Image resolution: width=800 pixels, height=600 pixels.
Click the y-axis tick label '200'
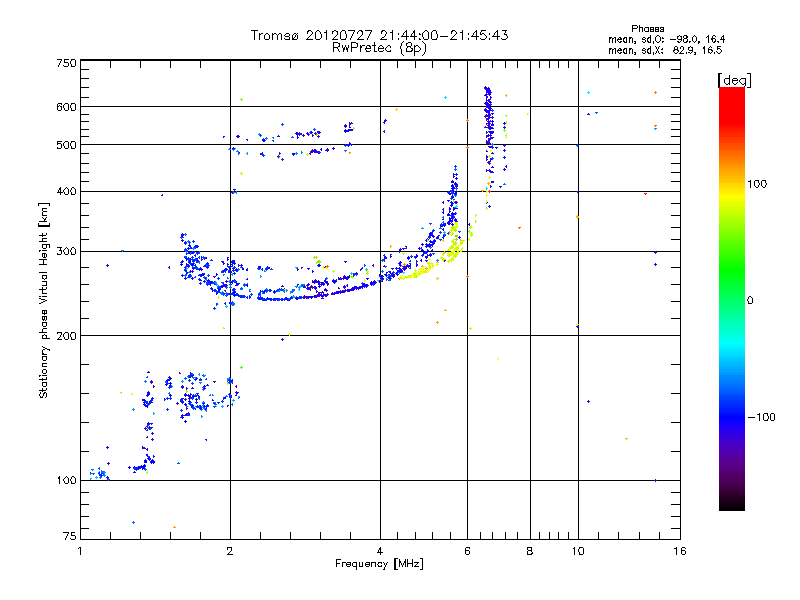pyautogui.click(x=66, y=336)
